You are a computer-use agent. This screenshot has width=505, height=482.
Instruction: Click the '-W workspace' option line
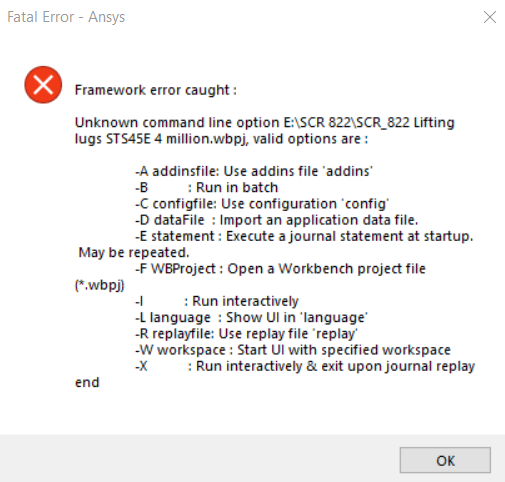[293, 350]
